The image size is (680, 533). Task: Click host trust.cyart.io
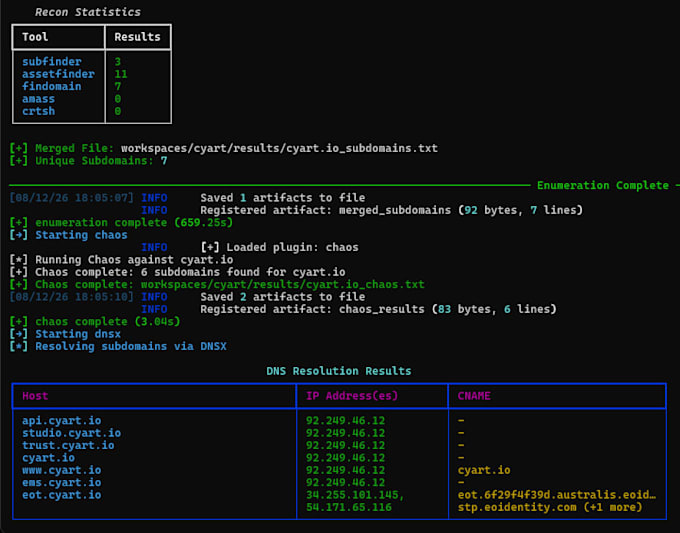(68, 445)
